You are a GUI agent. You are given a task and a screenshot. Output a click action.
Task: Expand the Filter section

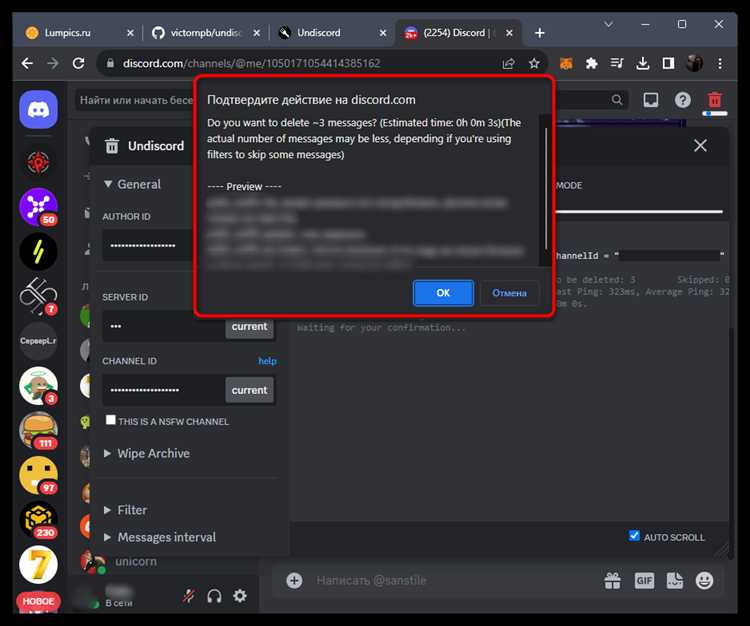pos(125,510)
